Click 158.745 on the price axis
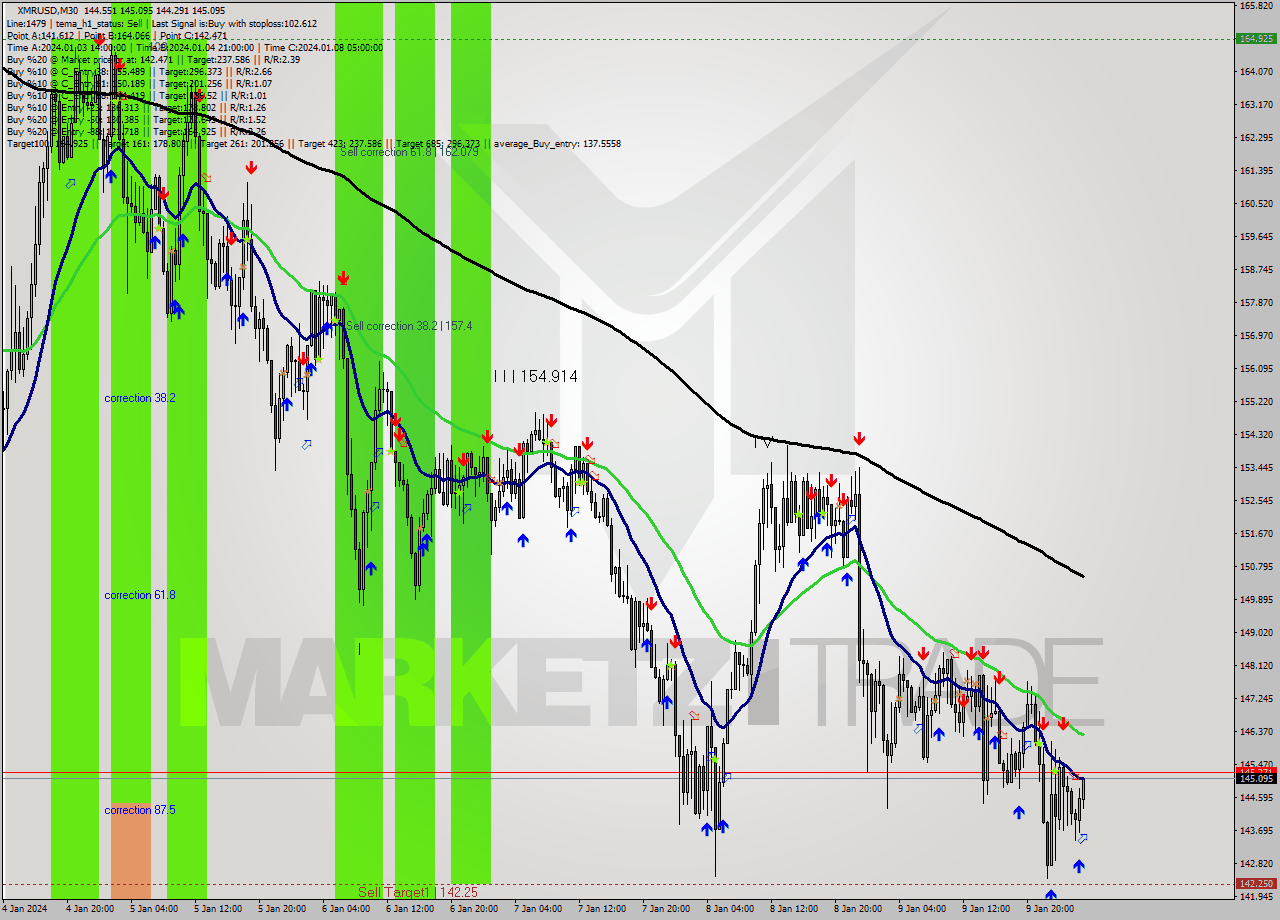 [1255, 270]
